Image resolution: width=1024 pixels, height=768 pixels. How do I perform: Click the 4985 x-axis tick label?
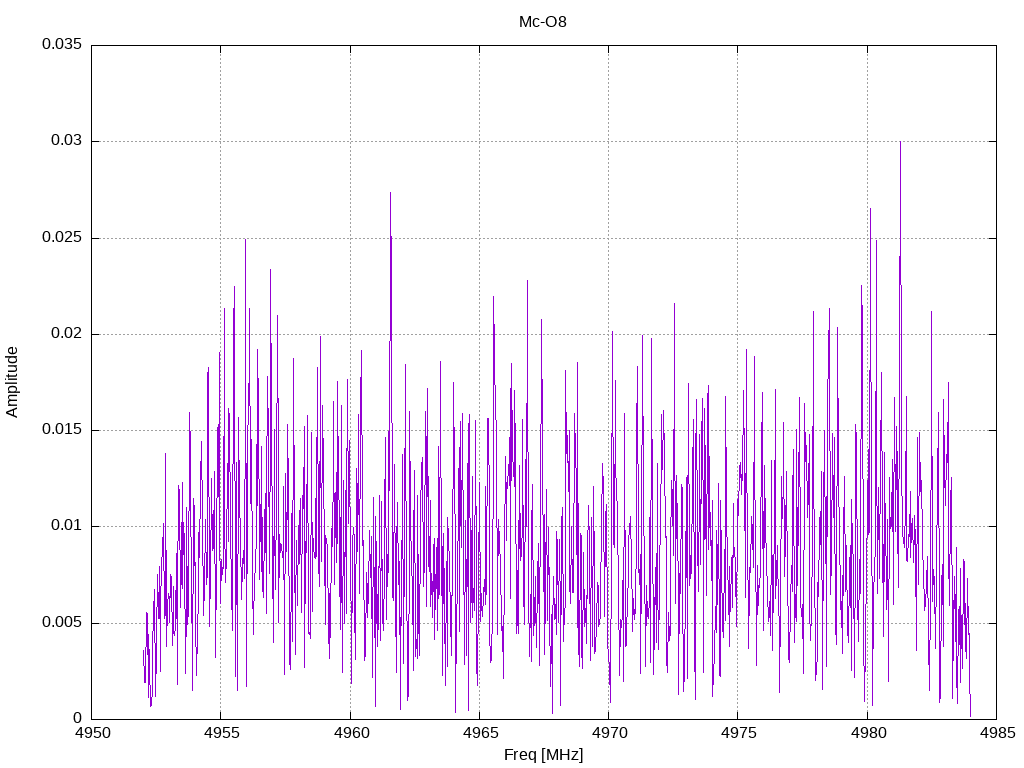996,734
